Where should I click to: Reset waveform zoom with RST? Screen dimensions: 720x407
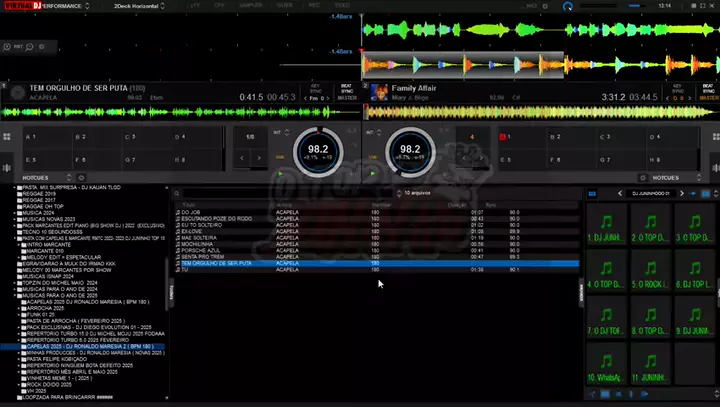tap(18, 47)
